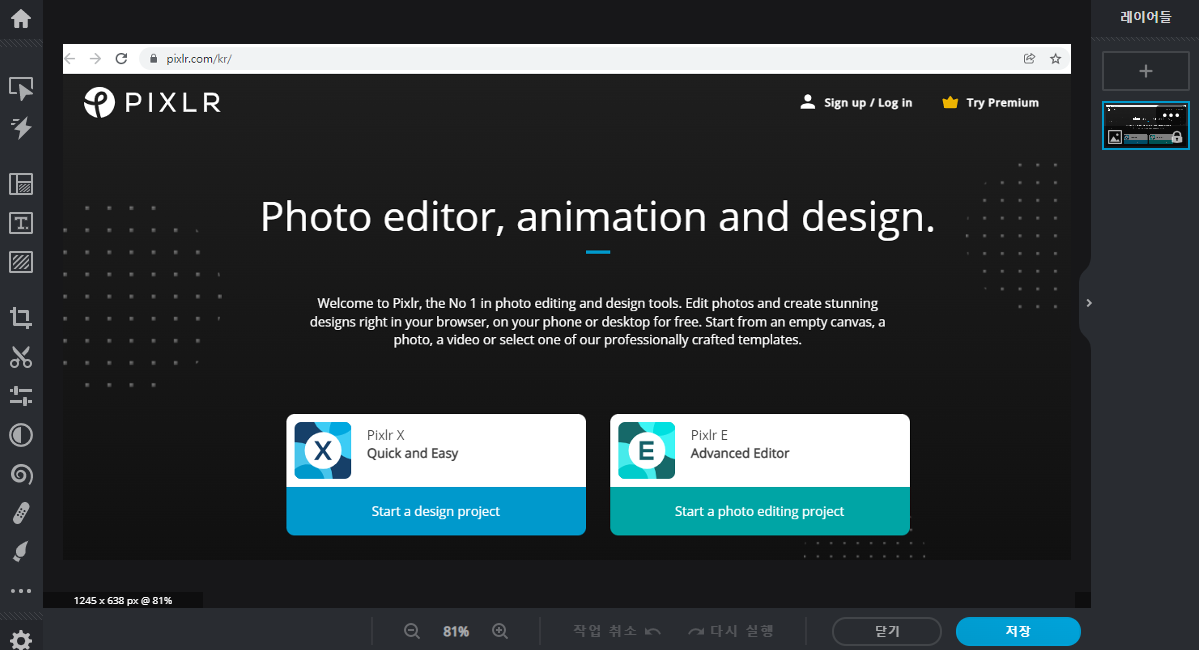Zoom in with plus magnifier

tap(500, 631)
